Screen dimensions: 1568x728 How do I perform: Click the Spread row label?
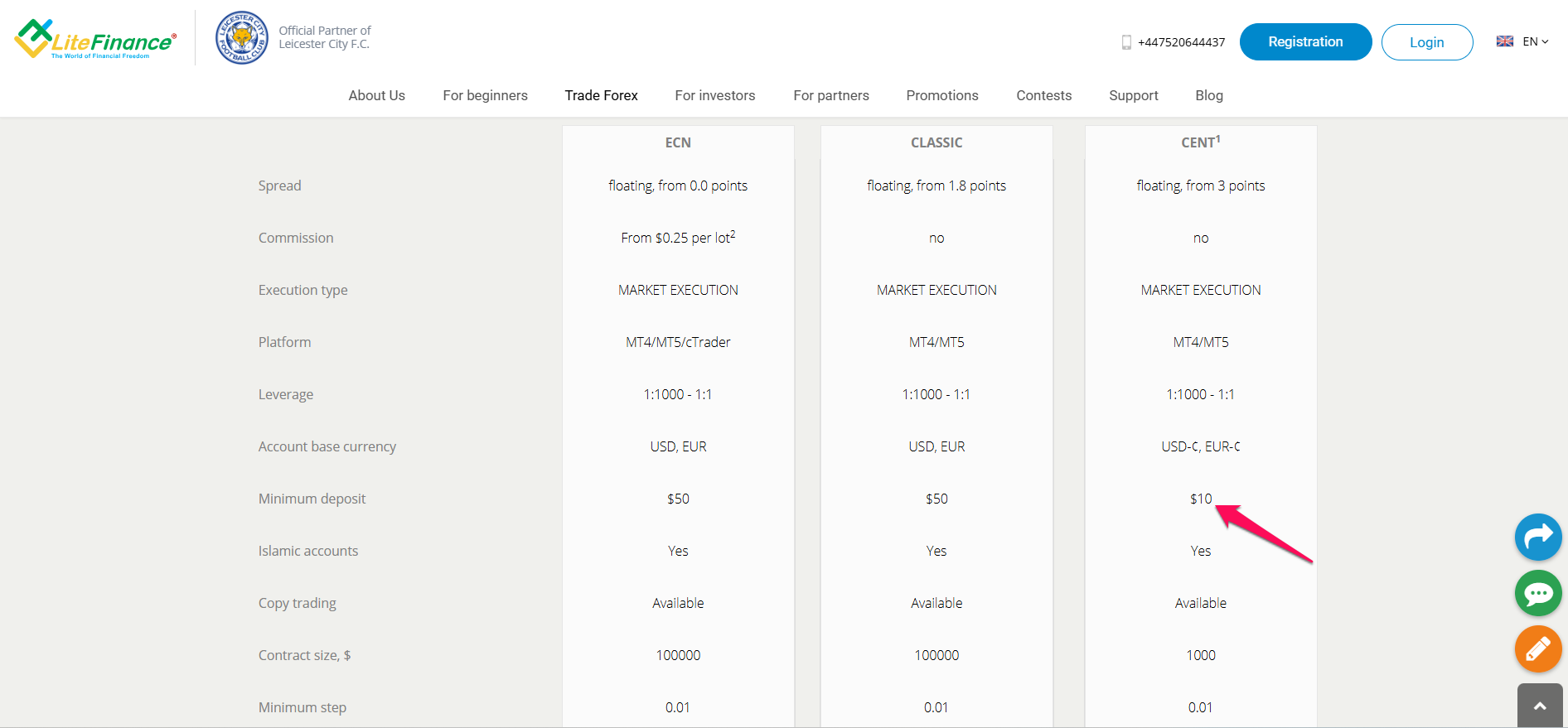point(280,186)
